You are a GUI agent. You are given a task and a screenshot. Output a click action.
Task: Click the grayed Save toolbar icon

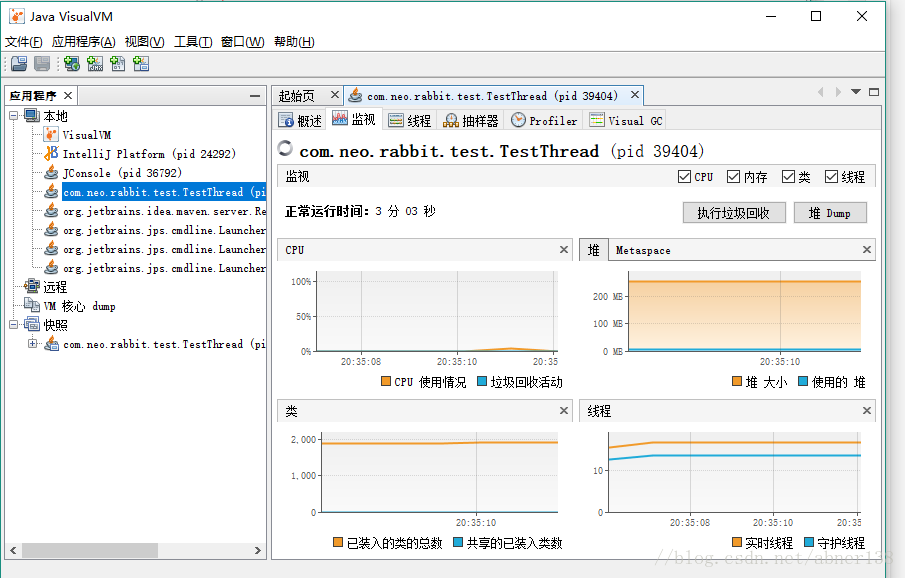(42, 64)
